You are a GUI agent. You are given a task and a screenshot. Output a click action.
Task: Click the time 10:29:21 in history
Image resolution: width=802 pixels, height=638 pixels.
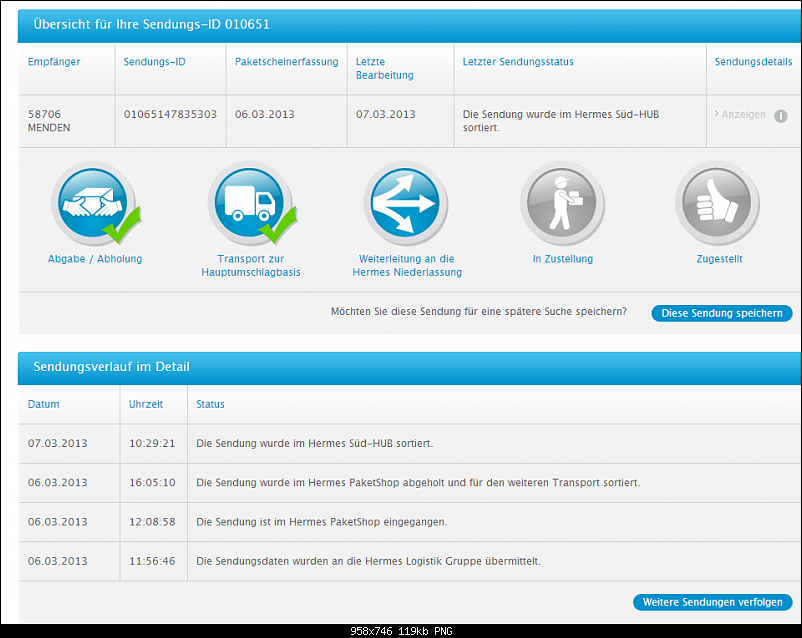152,443
